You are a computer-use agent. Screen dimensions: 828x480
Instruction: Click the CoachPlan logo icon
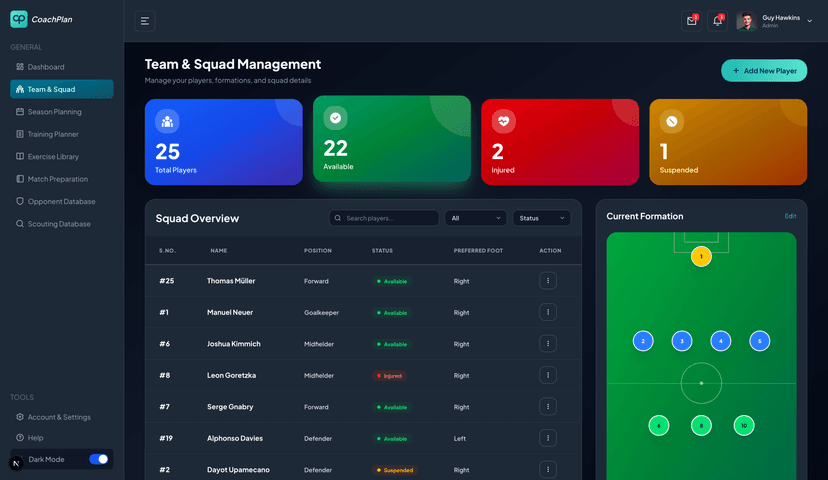19,19
